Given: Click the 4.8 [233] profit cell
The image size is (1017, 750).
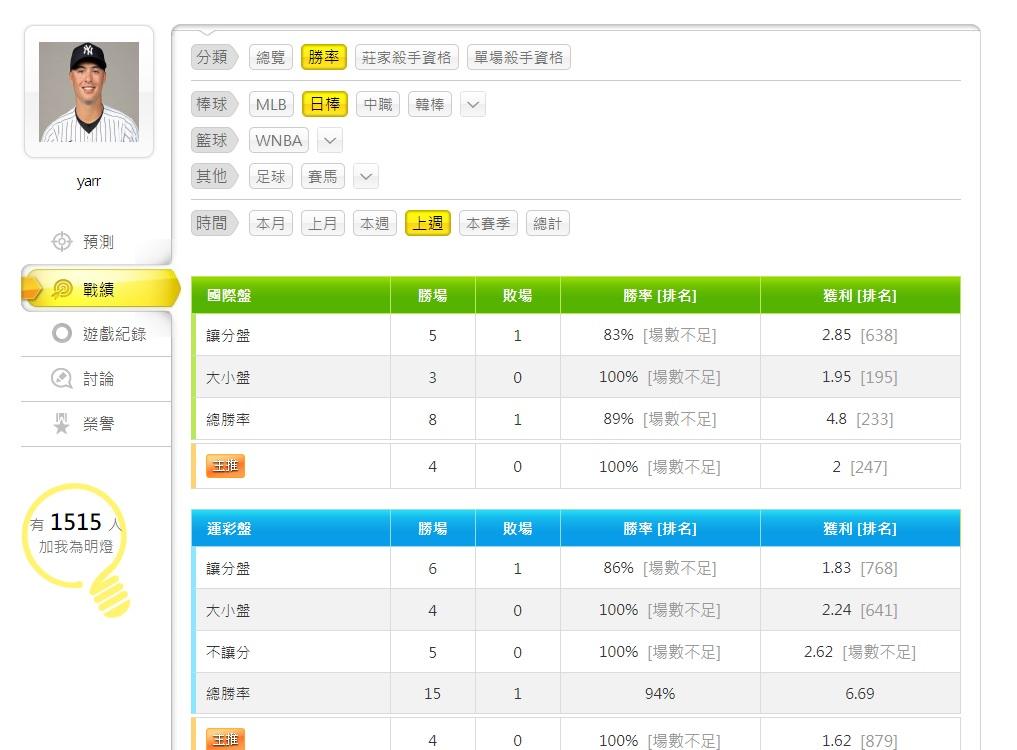Looking at the screenshot, I should click(859, 419).
